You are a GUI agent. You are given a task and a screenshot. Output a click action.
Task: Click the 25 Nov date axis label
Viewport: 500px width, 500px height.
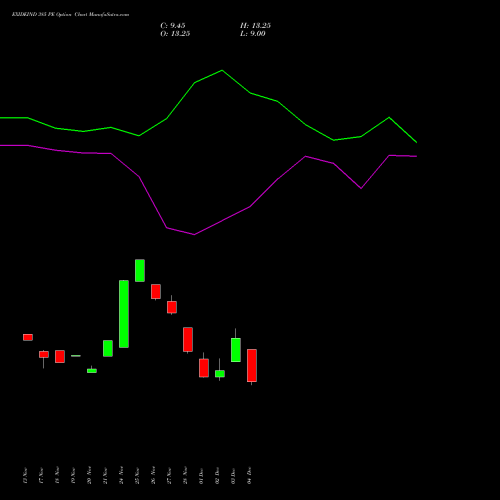(137, 476)
